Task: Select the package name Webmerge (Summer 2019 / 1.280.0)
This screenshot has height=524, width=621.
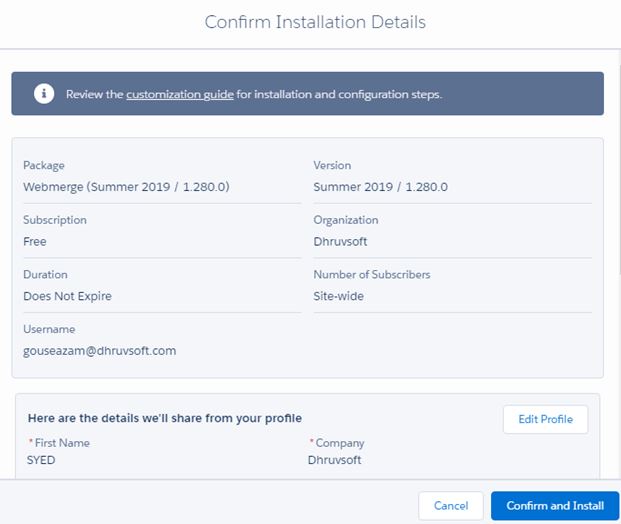Action: 126,187
